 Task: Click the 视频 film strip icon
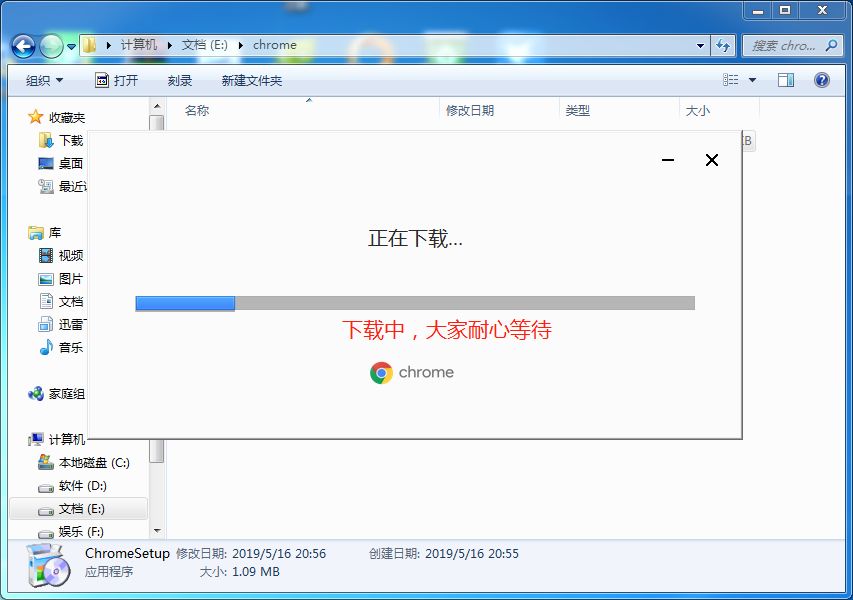(x=46, y=255)
